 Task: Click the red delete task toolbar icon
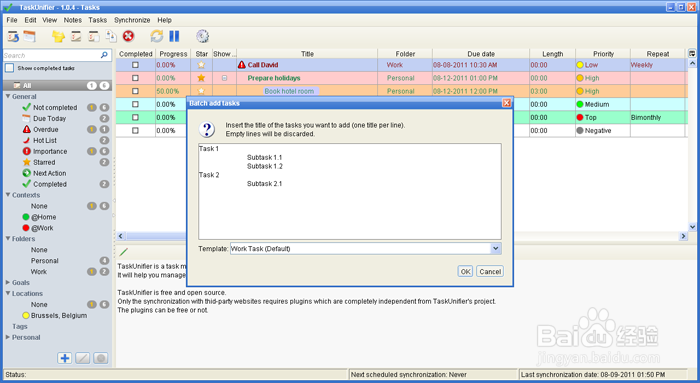click(128, 36)
